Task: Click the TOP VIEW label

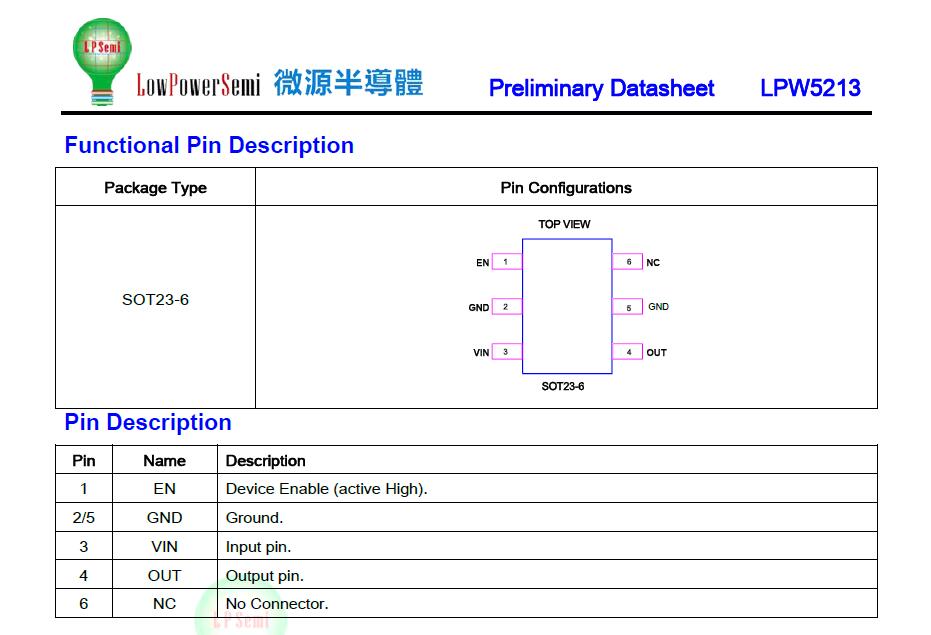Action: 564,224
